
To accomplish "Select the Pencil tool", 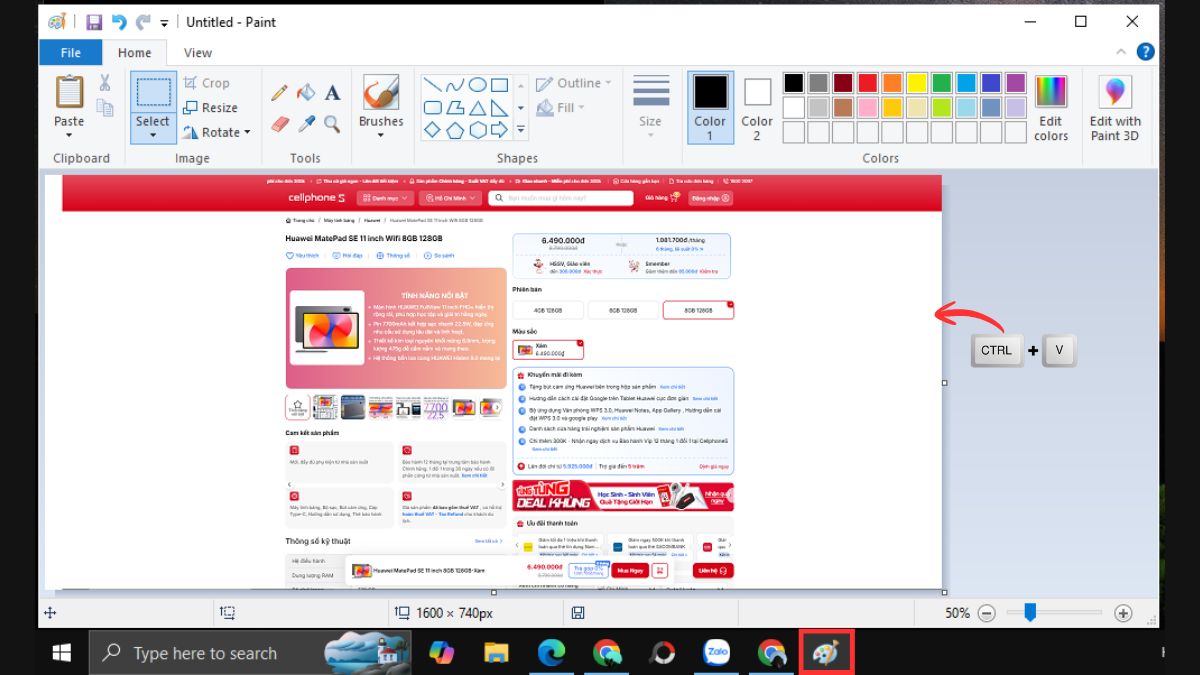I will click(x=279, y=93).
